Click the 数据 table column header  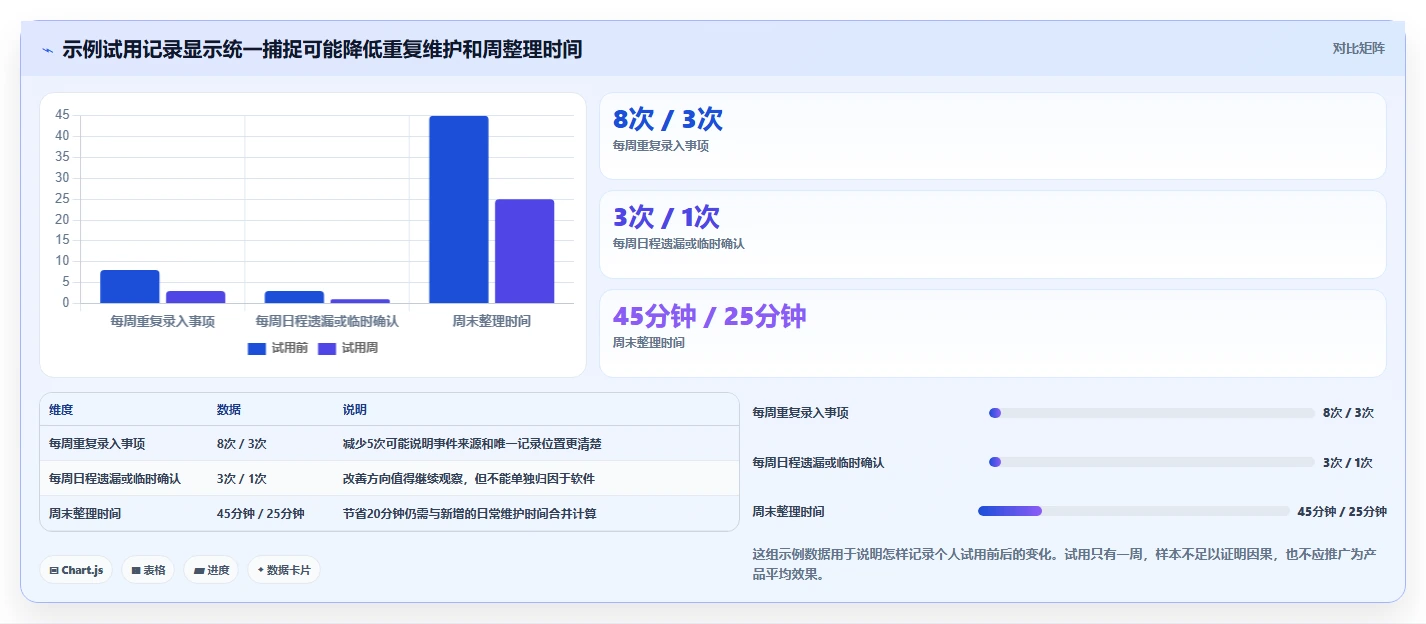point(228,410)
